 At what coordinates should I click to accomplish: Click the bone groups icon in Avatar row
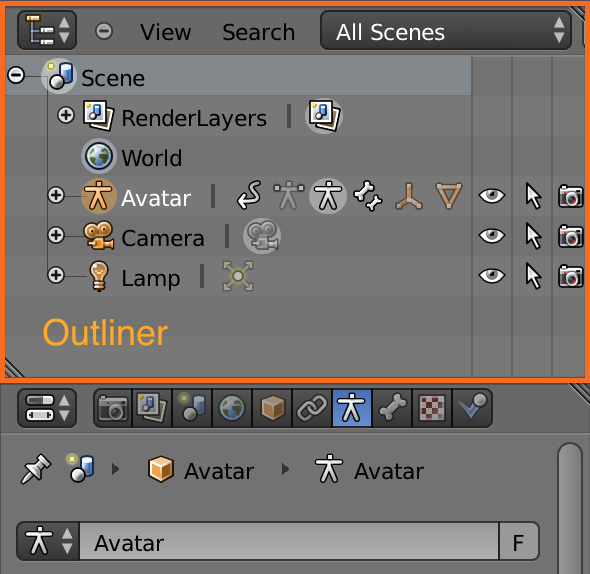368,196
